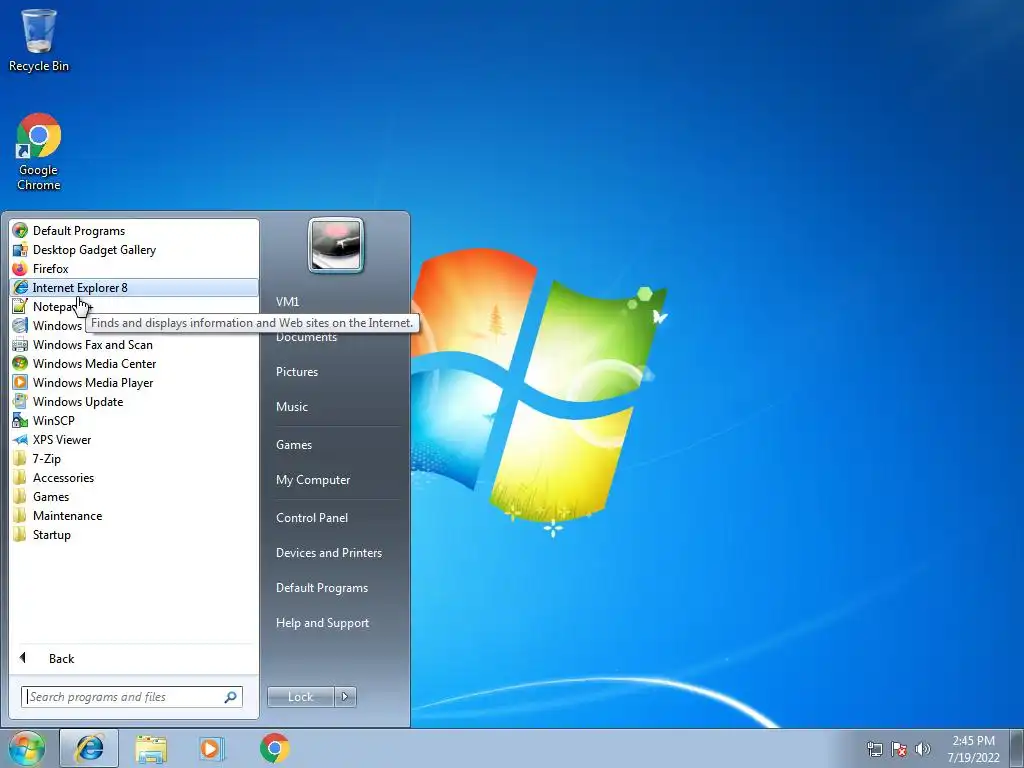Image resolution: width=1024 pixels, height=768 pixels.
Task: Click the Show desktop button
Action: [1018, 748]
